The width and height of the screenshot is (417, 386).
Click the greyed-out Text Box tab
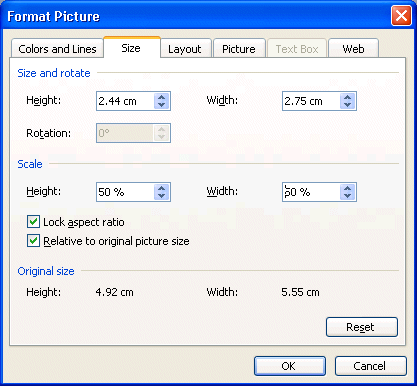coord(297,49)
